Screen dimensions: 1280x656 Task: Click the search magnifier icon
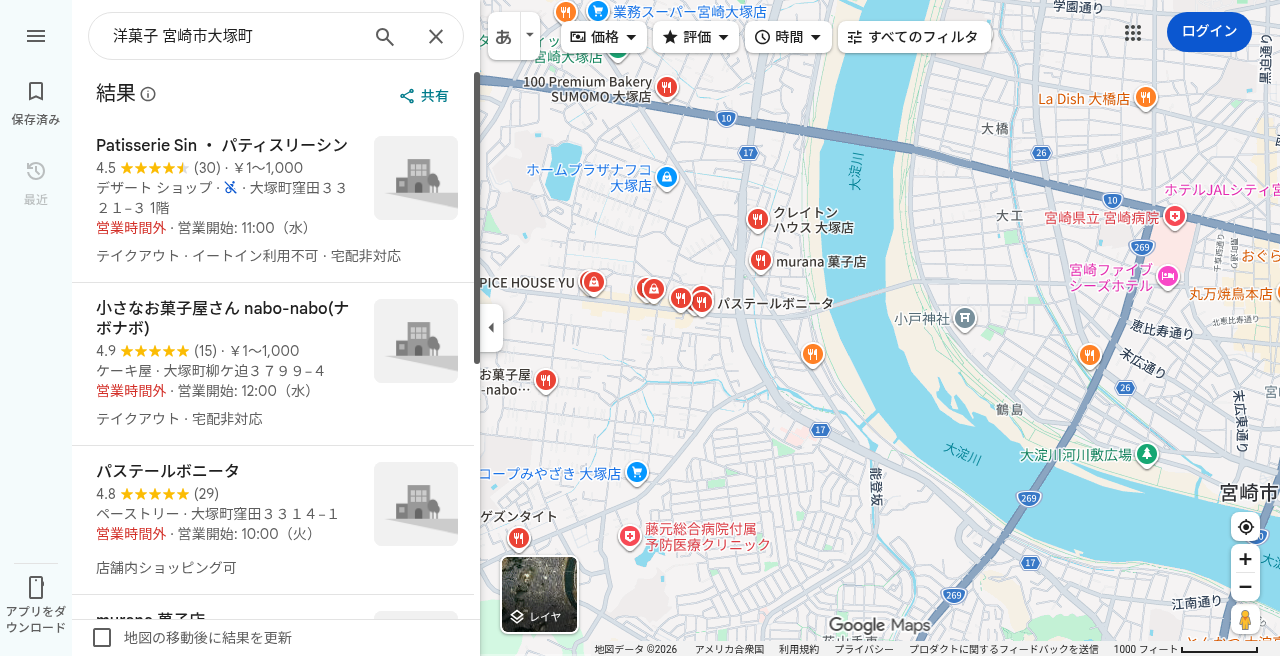[385, 36]
